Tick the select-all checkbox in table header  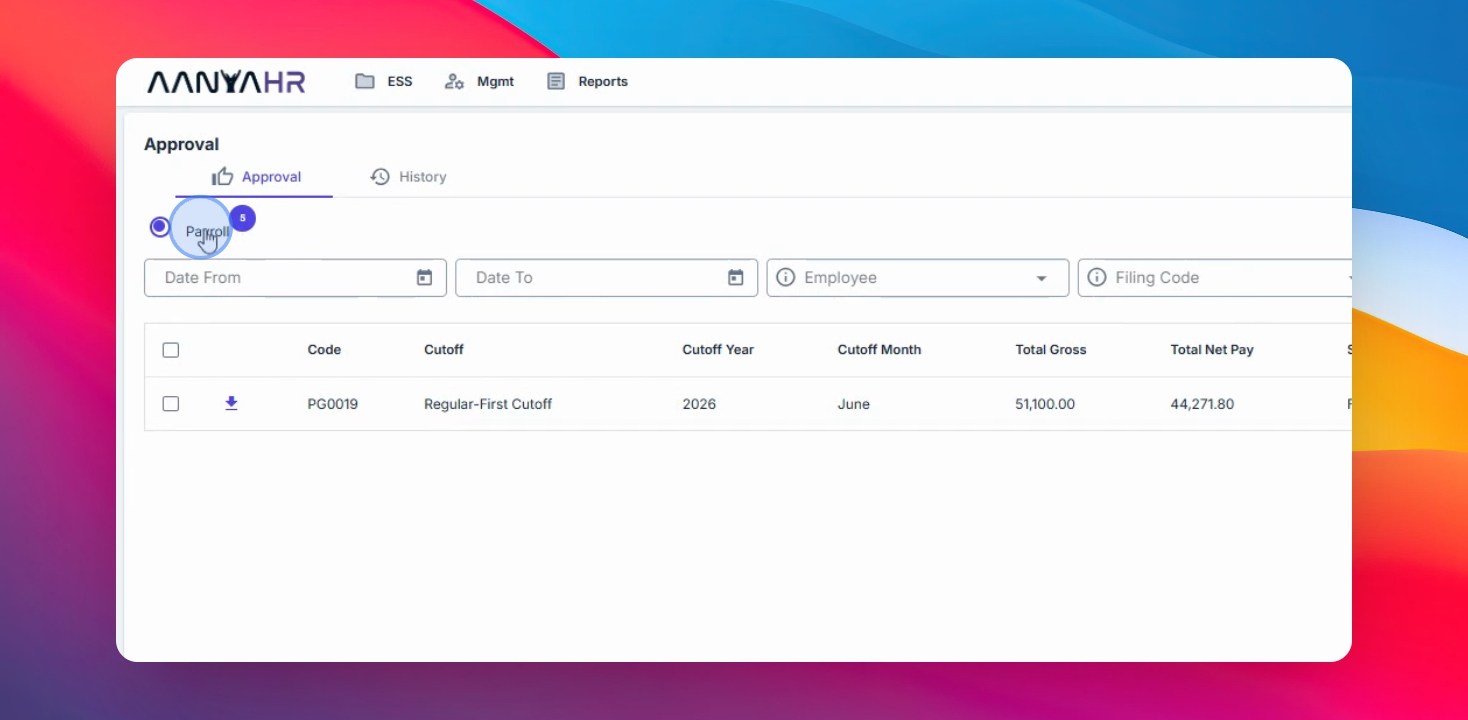pyautogui.click(x=171, y=350)
